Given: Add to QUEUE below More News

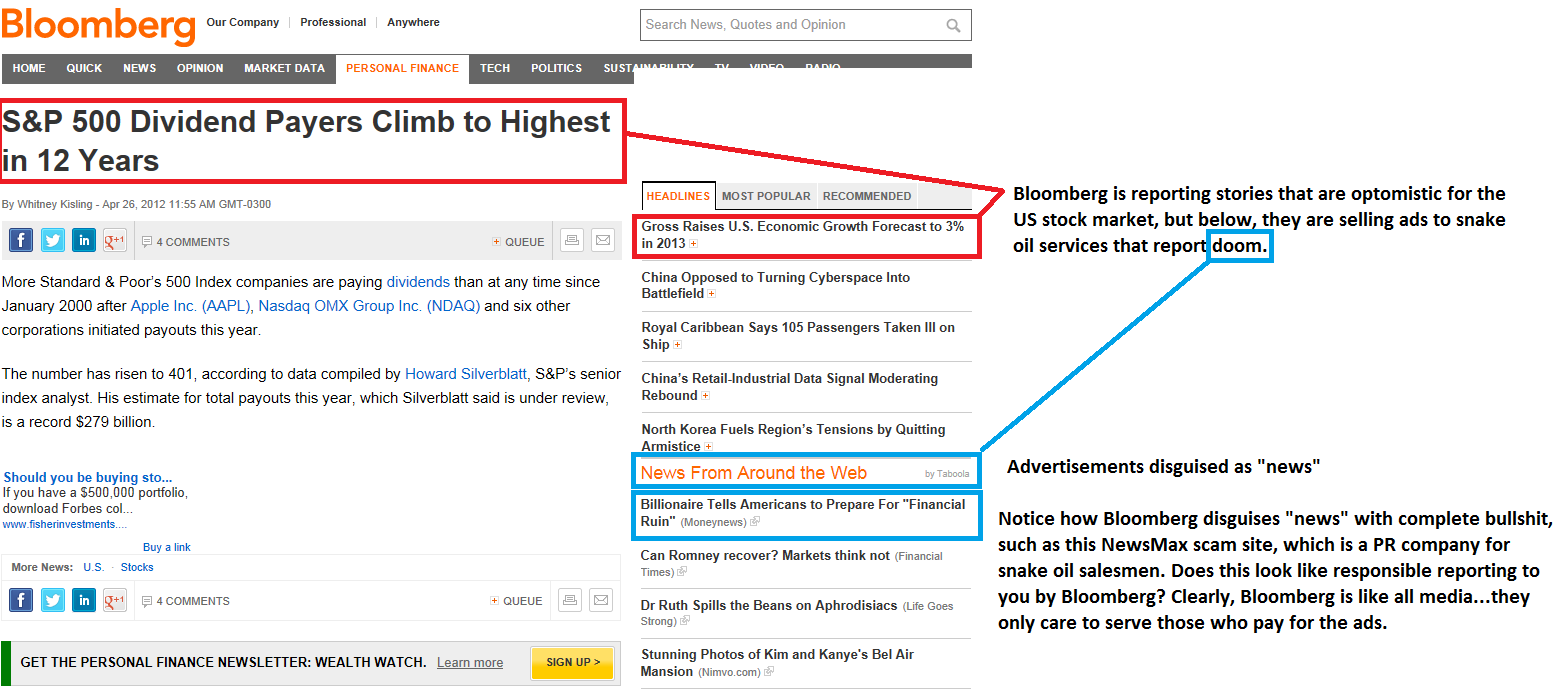Looking at the screenshot, I should [x=518, y=601].
